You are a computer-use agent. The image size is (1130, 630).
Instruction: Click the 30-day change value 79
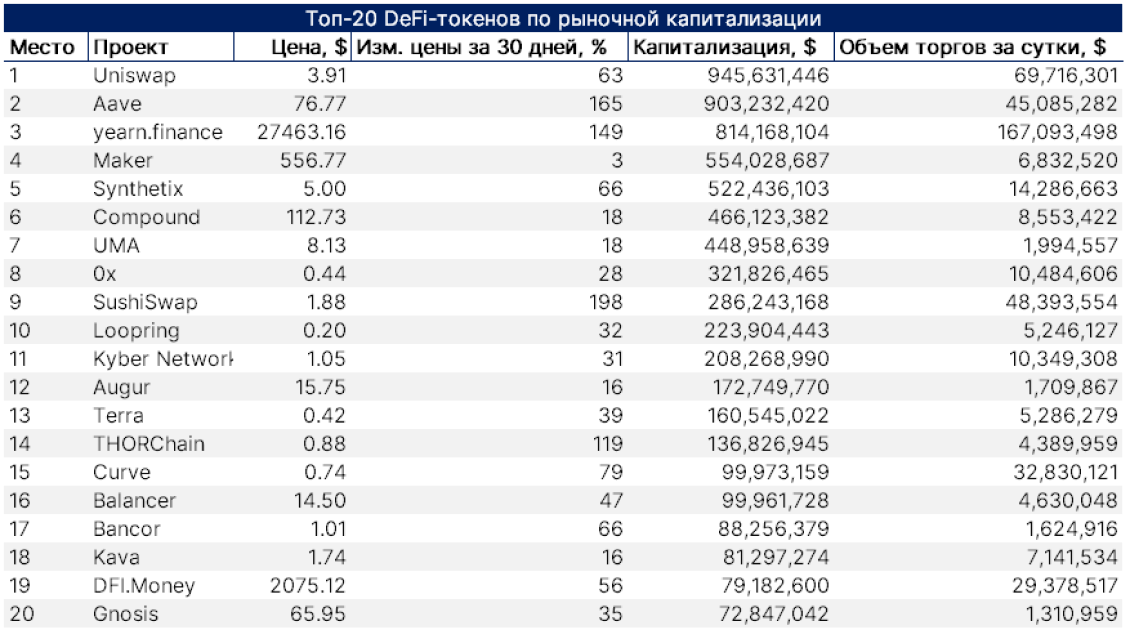click(x=610, y=472)
